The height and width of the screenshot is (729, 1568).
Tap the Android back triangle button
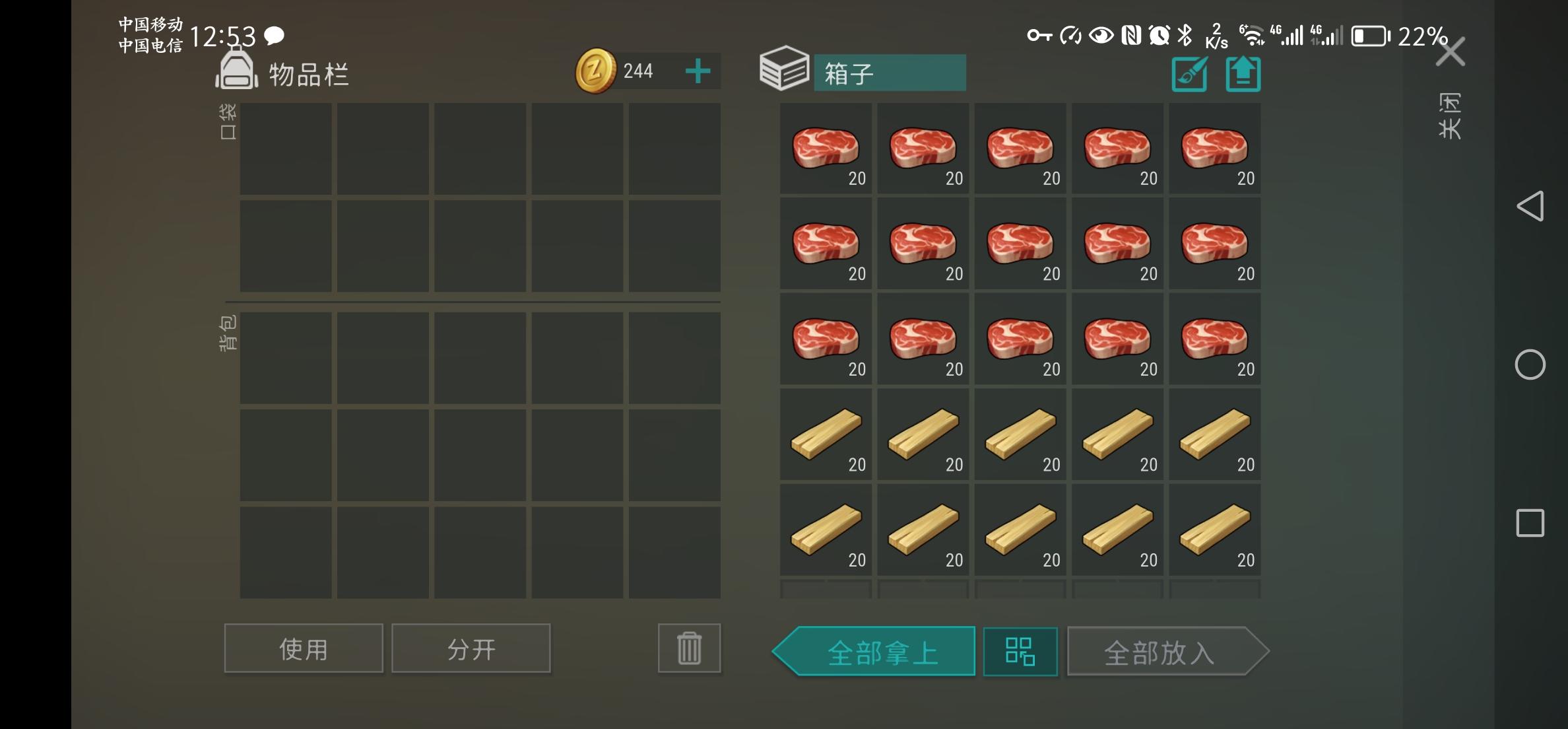[x=1530, y=206]
